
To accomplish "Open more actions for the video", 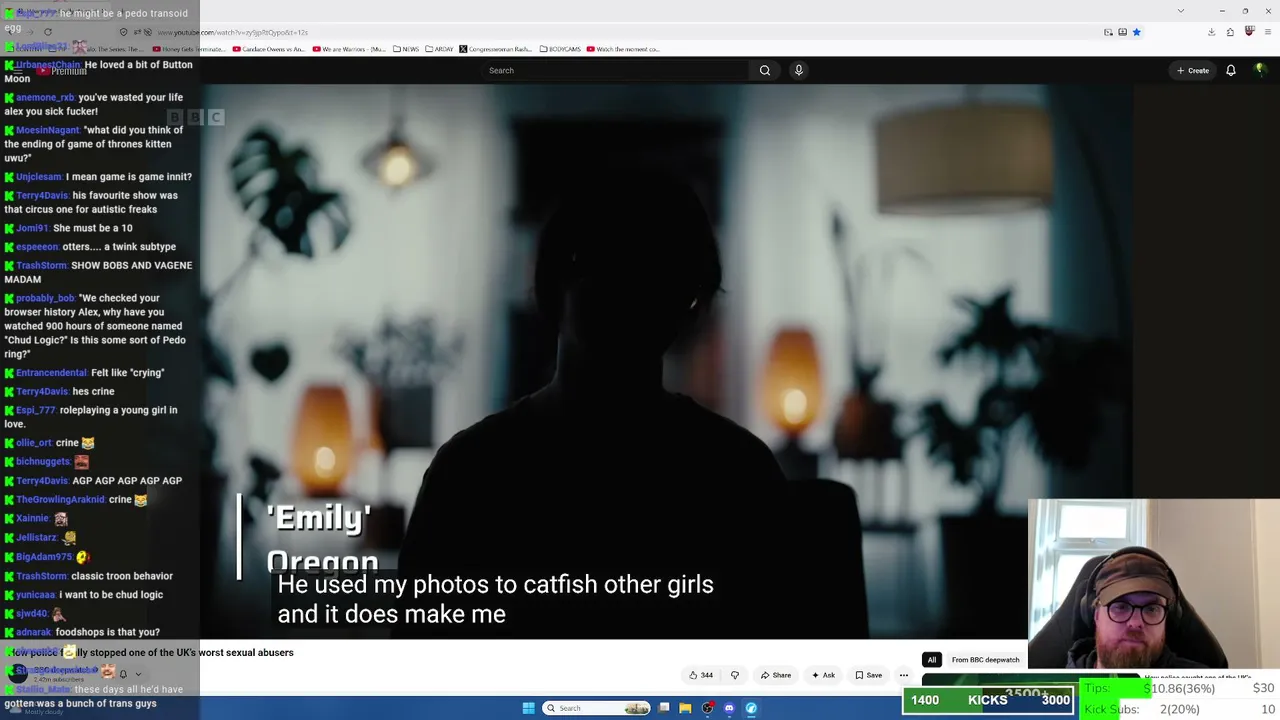I will (x=904, y=675).
